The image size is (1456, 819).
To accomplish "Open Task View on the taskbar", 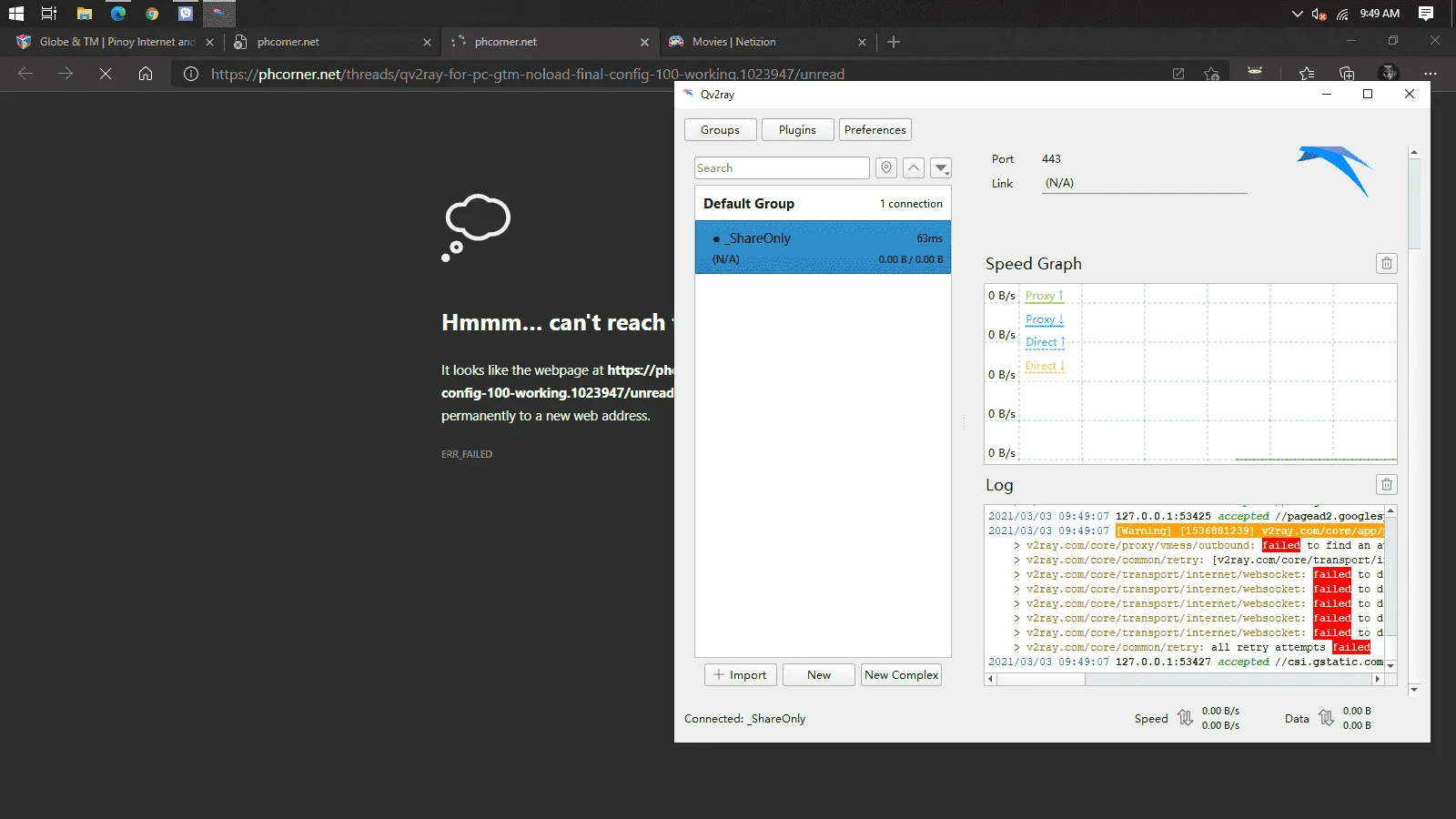I will coord(49,14).
